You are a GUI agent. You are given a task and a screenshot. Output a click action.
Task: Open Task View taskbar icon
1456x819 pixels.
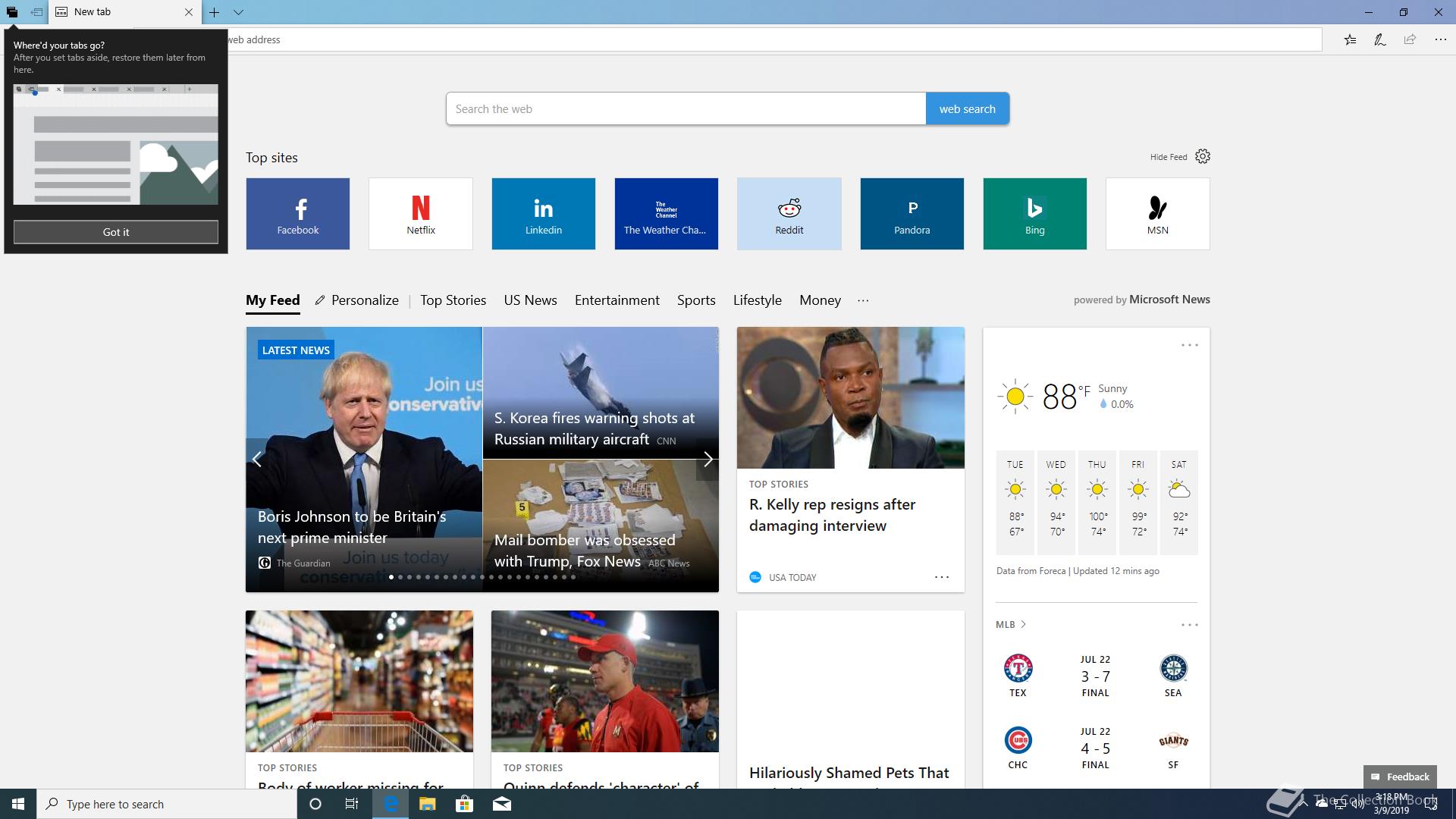352,804
